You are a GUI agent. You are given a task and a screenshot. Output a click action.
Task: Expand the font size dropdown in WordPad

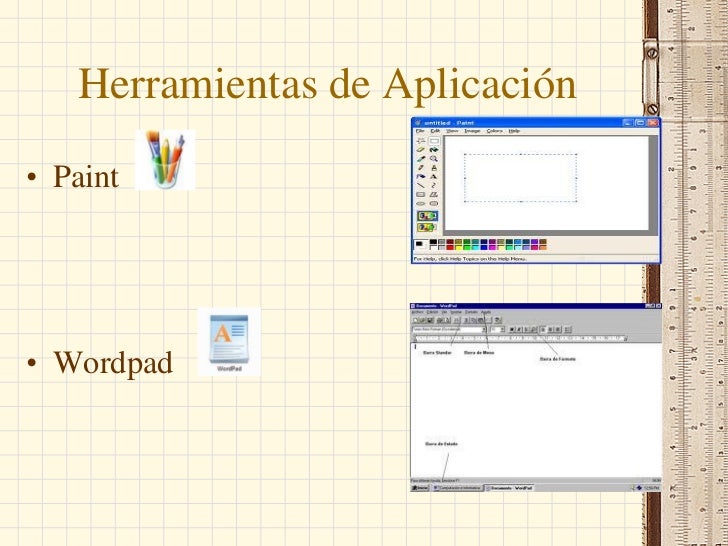coord(502,330)
